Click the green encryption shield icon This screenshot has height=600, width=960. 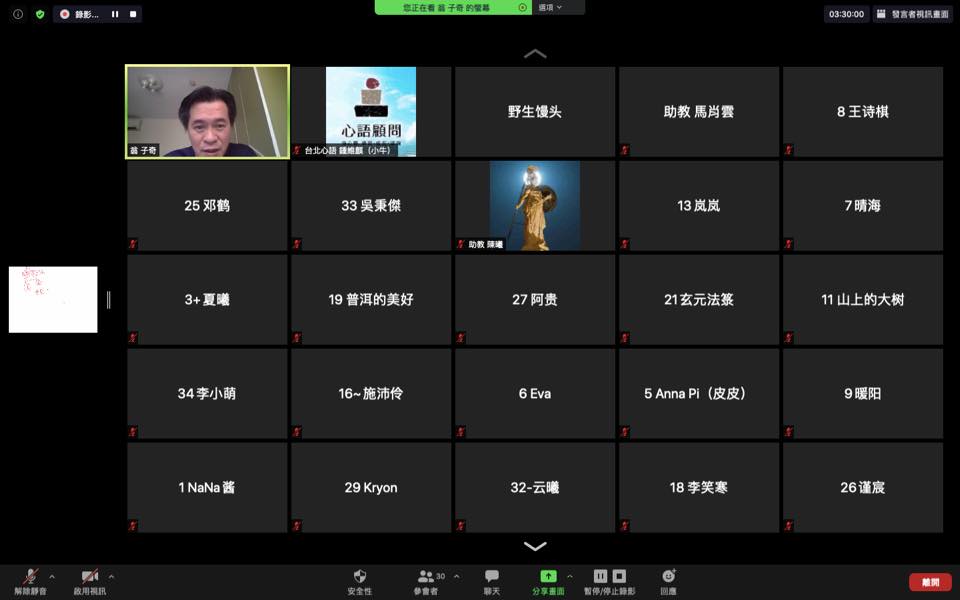pos(40,14)
